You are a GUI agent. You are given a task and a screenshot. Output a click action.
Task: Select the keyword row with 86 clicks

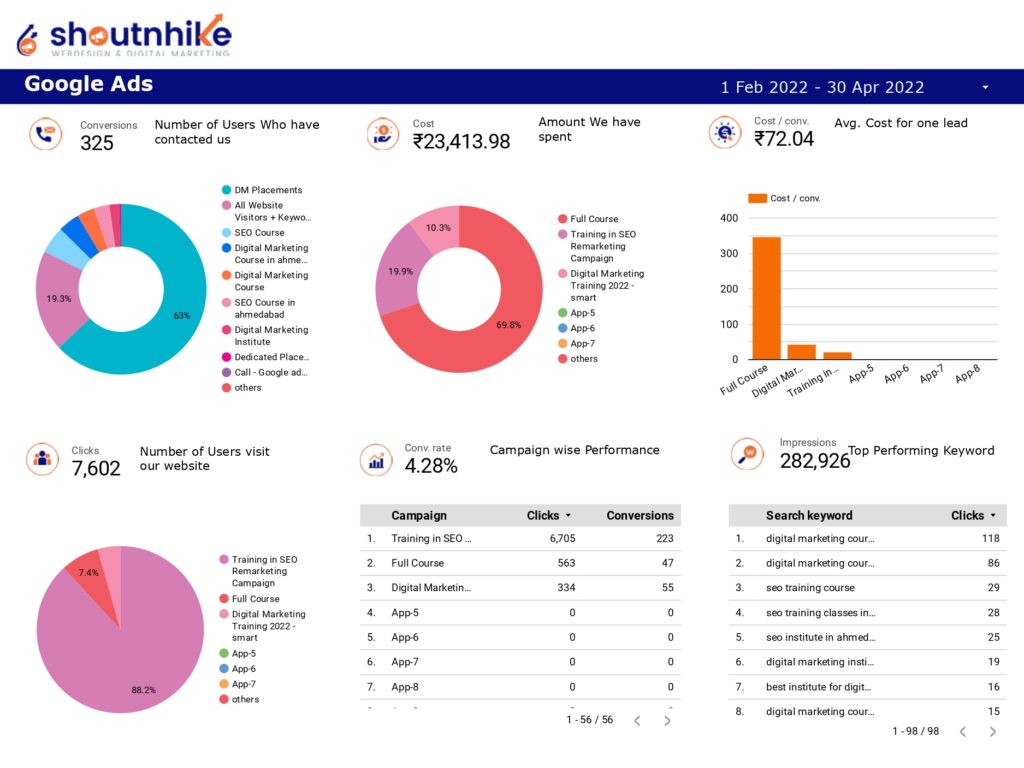click(x=867, y=563)
